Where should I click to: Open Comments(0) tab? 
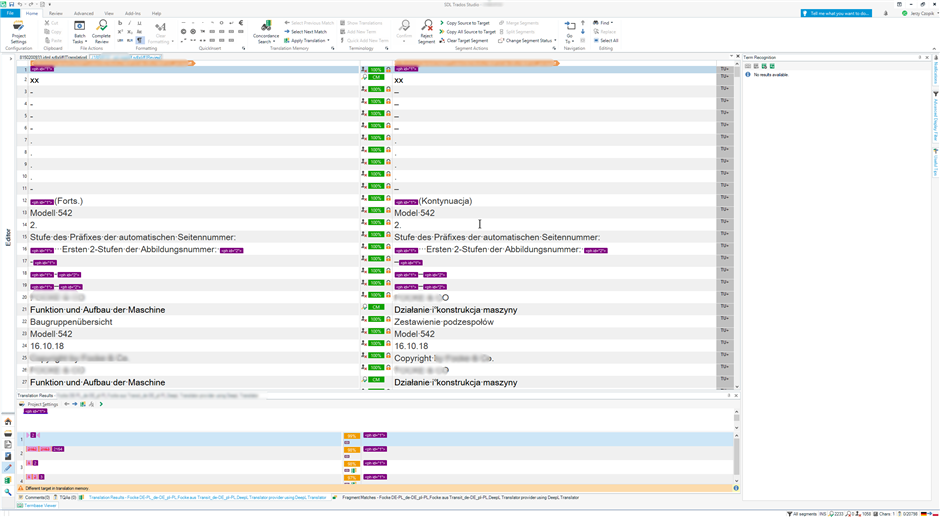coord(34,497)
